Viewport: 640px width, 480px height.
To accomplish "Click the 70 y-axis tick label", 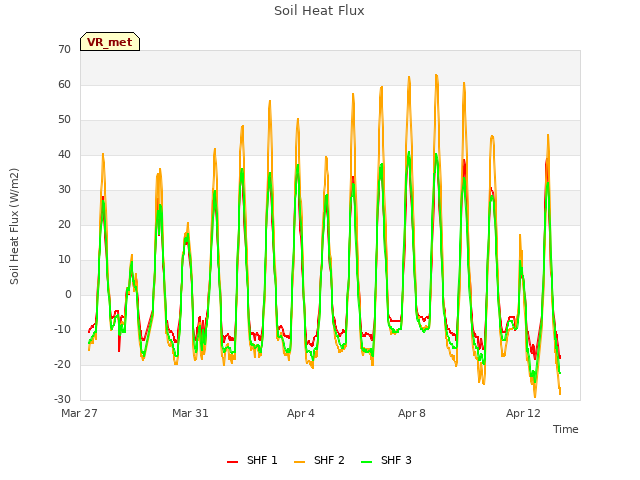I will point(64,50).
